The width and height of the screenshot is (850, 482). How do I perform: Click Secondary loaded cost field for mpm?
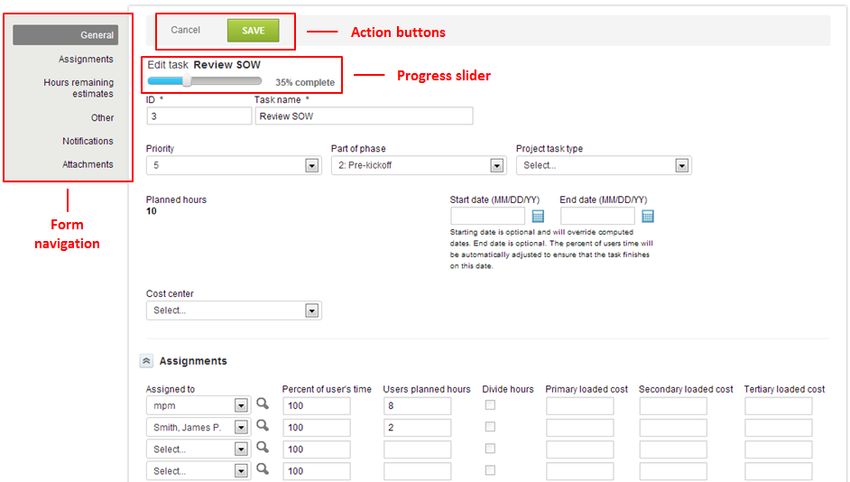coord(673,406)
